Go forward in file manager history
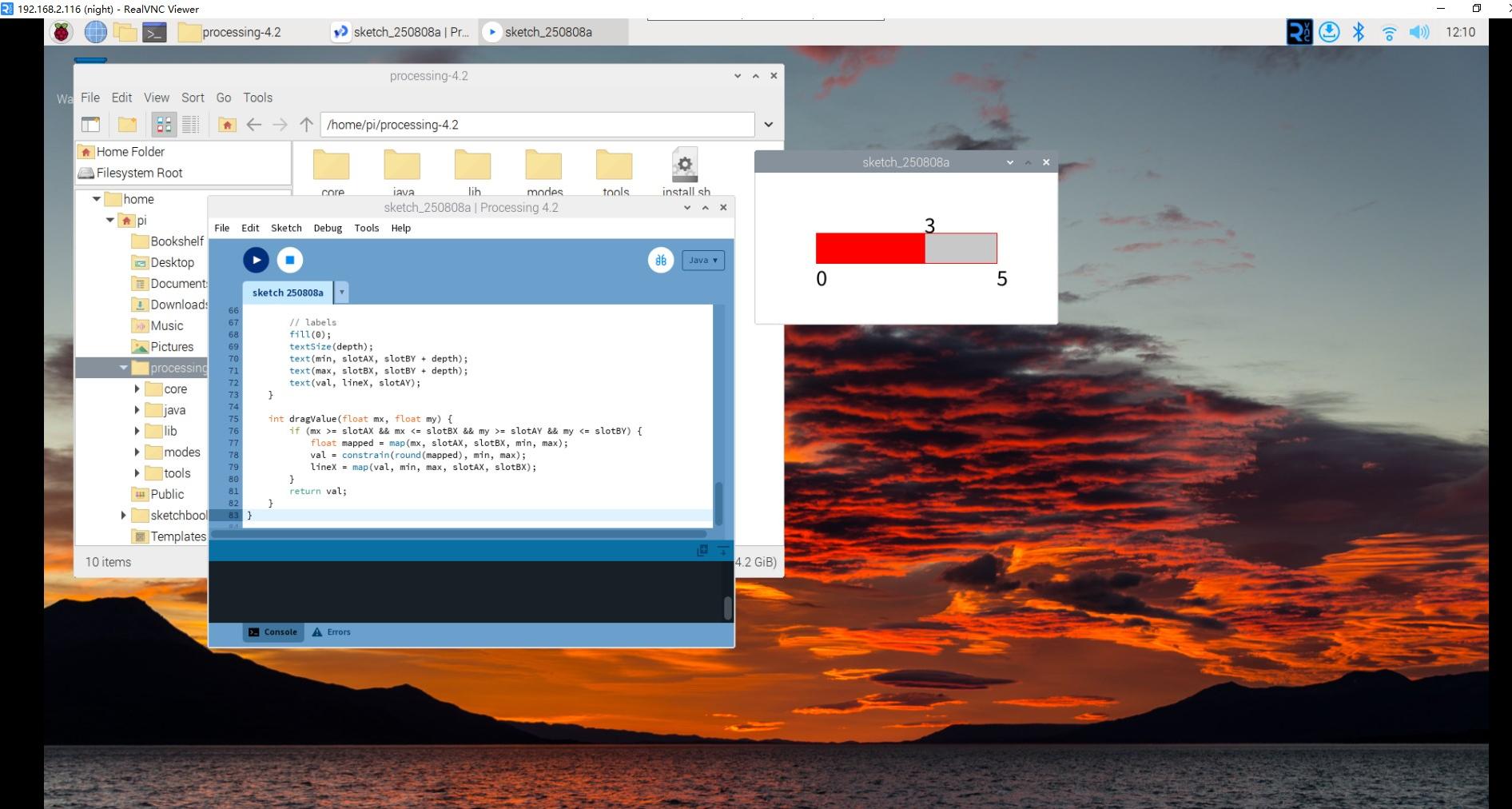 tap(280, 125)
